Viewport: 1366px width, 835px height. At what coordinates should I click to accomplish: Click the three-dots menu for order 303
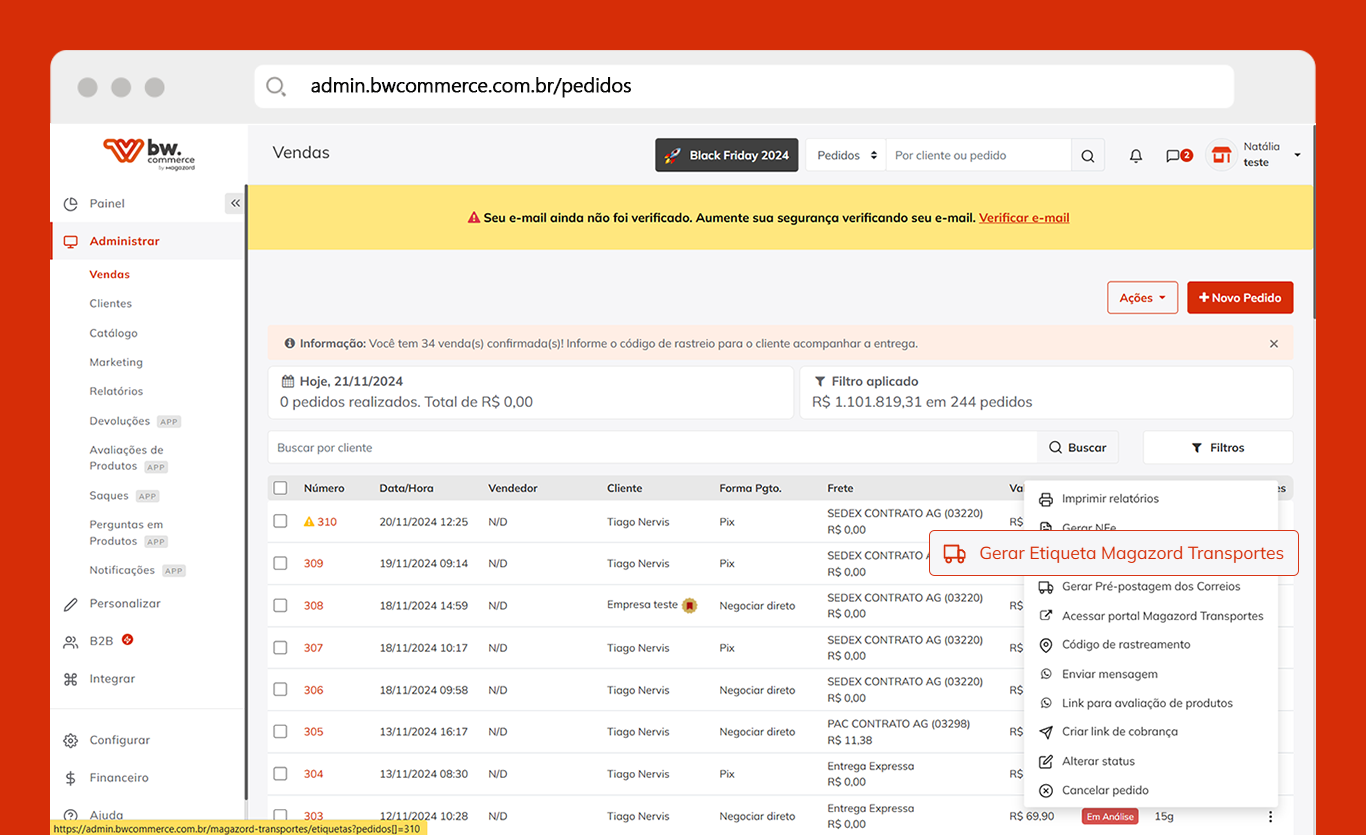click(1270, 816)
